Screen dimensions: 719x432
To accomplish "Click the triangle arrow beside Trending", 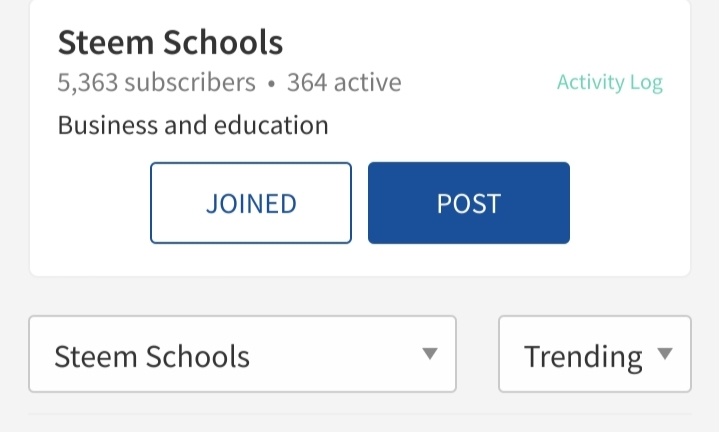I will [665, 354].
